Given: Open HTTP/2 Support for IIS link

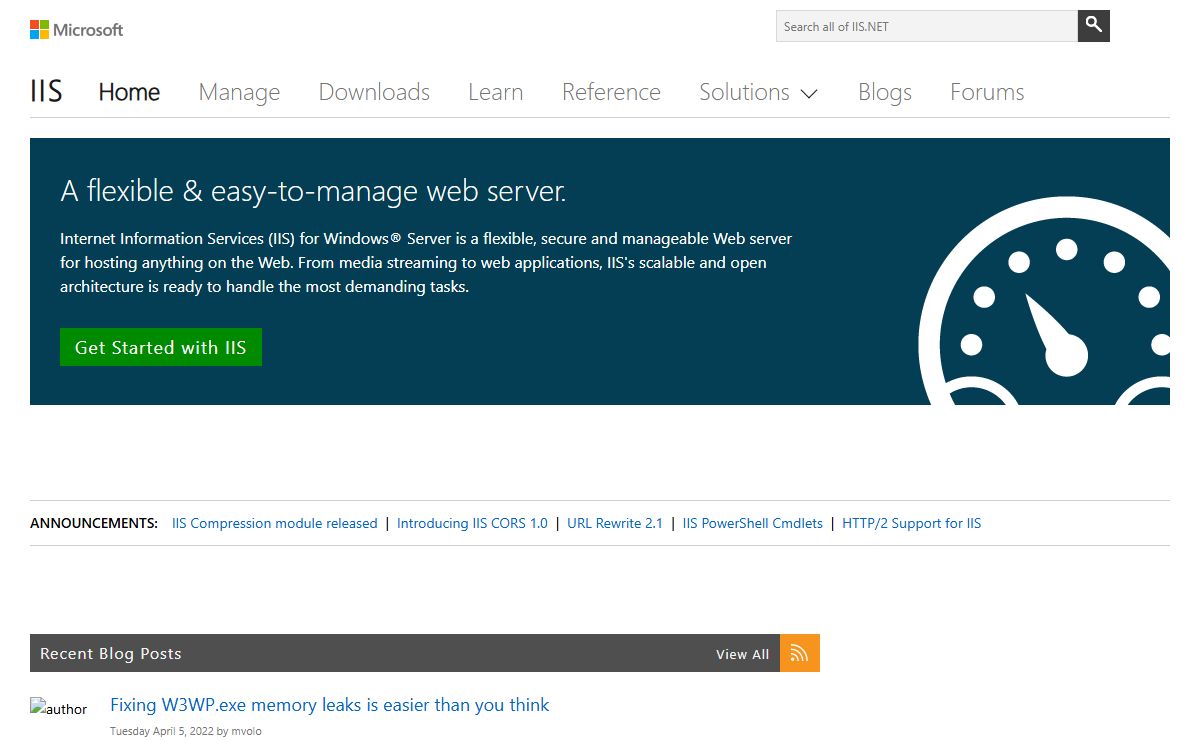Looking at the screenshot, I should 912,523.
